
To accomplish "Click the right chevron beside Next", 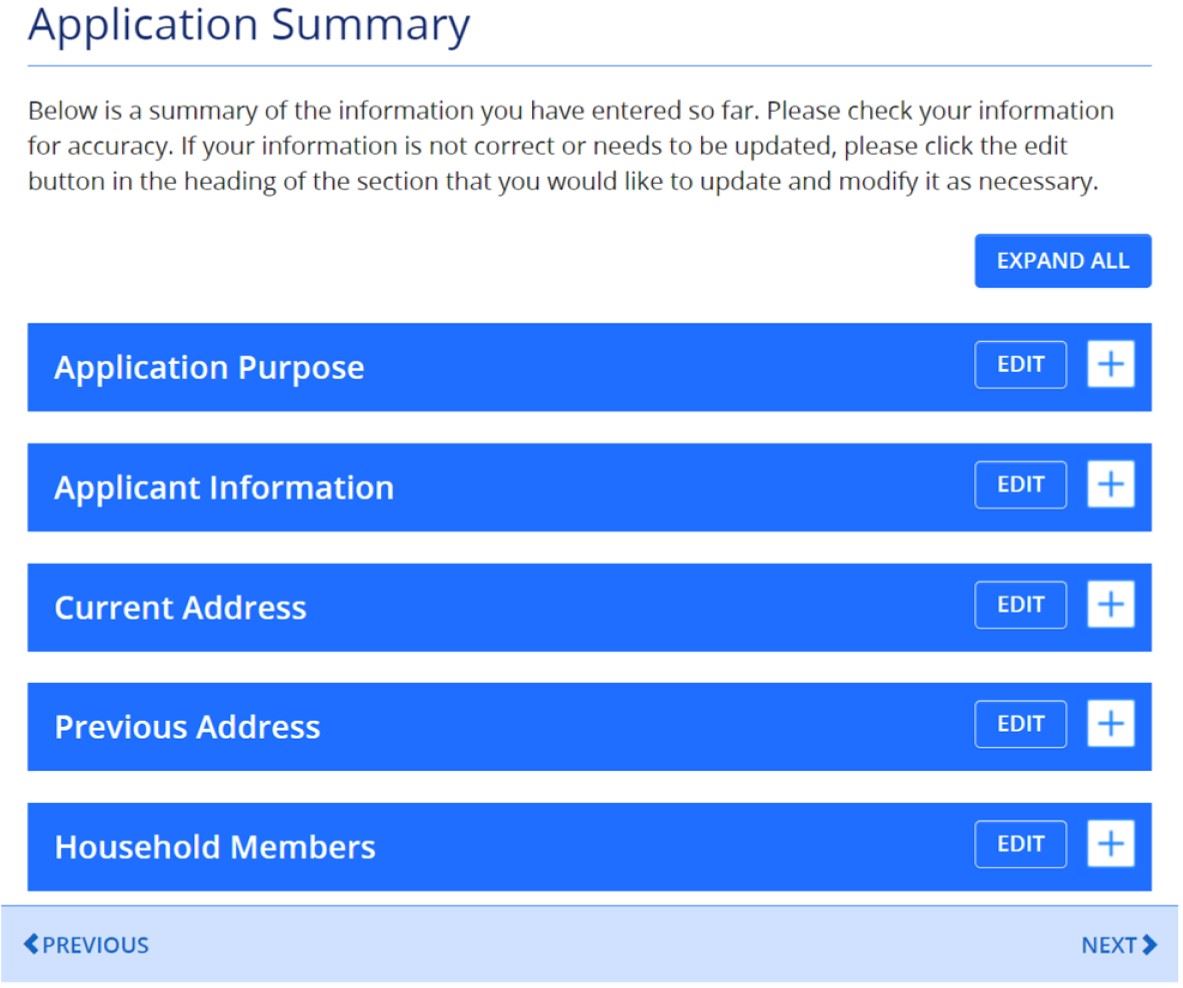I will click(1150, 945).
